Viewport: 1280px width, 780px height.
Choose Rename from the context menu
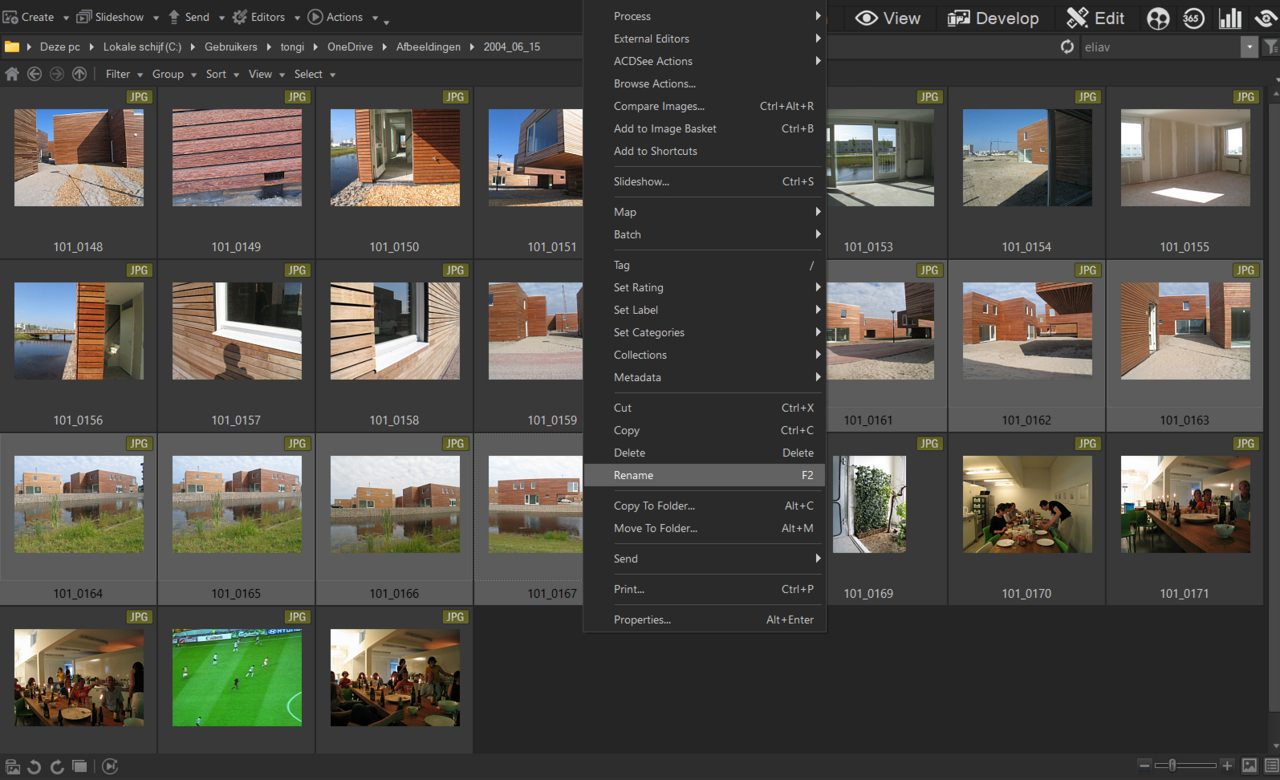634,475
